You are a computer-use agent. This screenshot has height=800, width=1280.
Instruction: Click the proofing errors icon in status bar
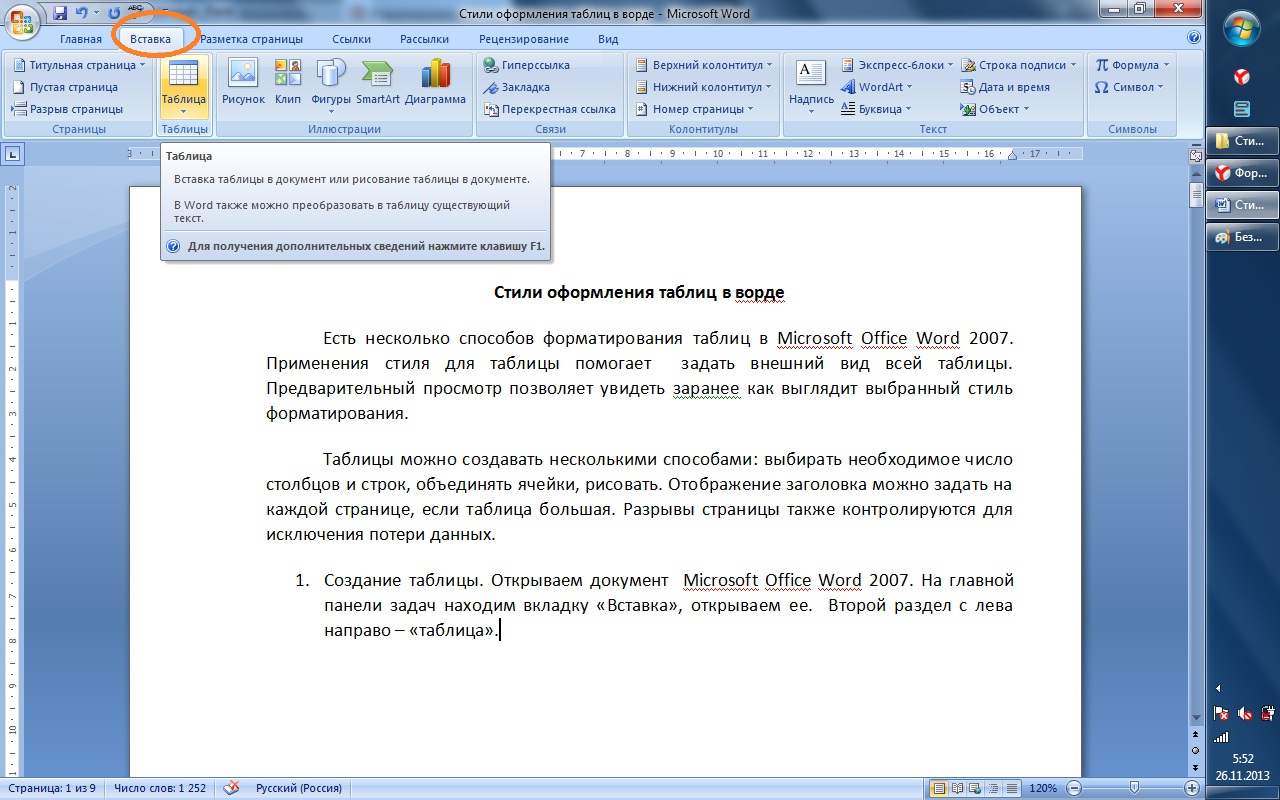click(231, 788)
